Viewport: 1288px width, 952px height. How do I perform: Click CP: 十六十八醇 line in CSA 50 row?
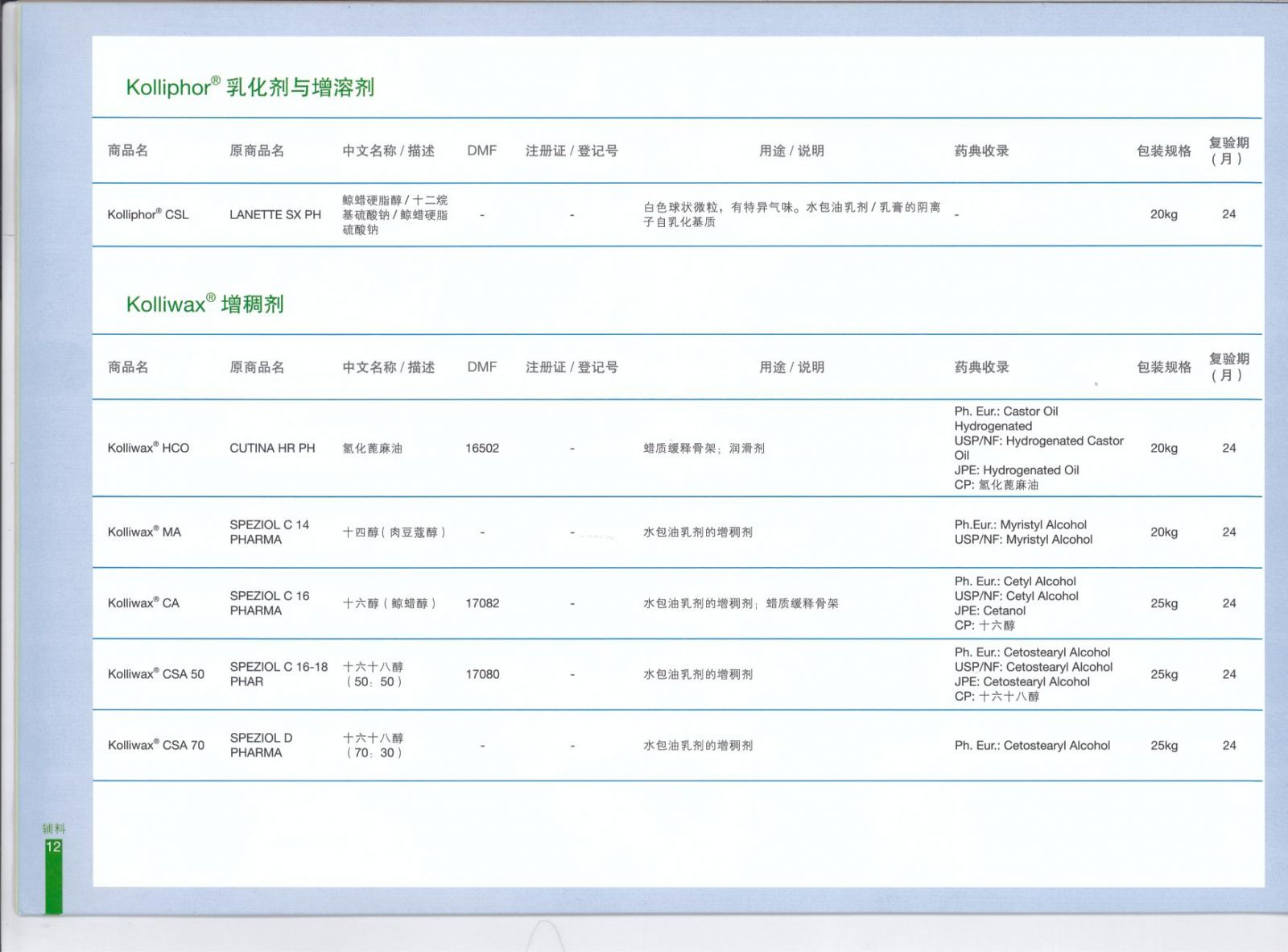pos(997,697)
